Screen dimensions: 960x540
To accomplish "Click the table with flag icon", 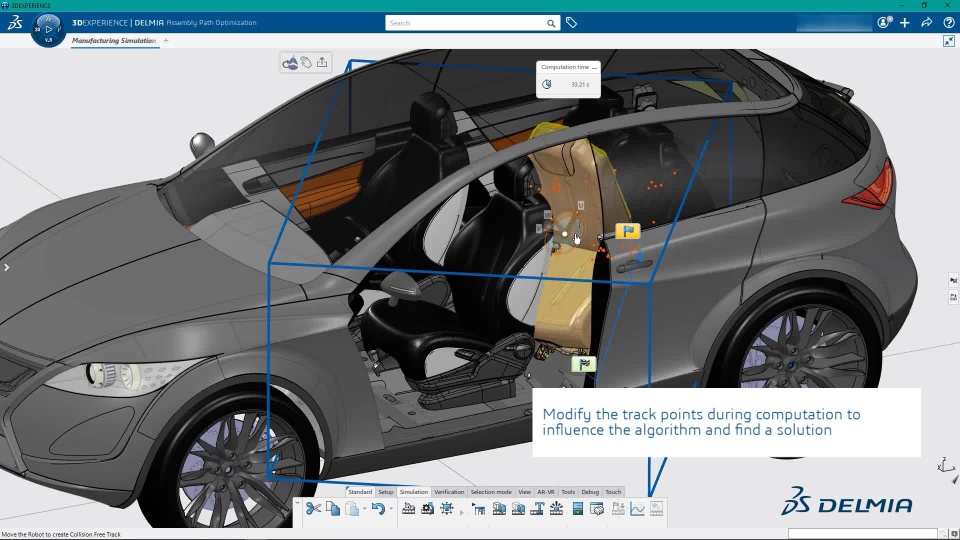I will coord(479,509).
